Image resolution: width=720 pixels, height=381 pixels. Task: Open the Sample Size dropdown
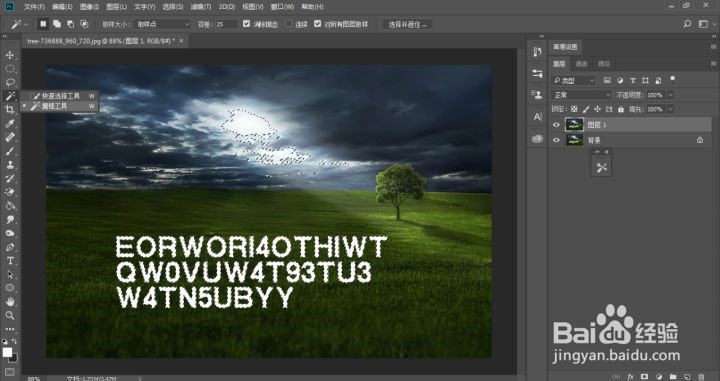163,24
